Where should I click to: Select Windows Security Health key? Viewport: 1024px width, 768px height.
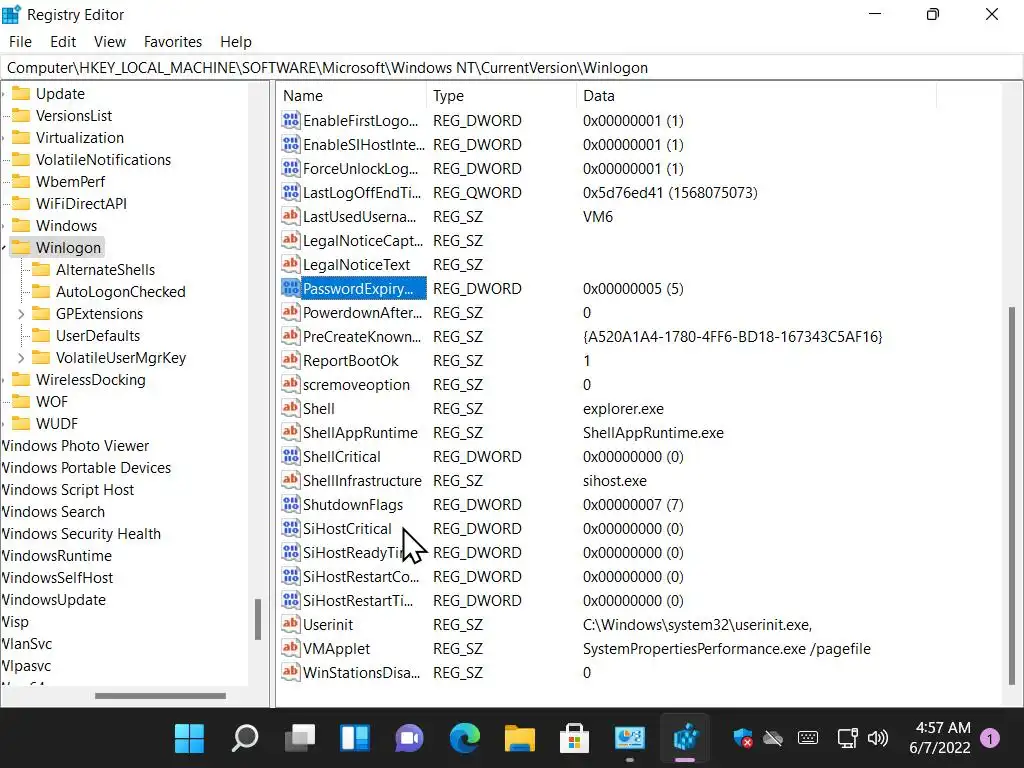click(81, 534)
